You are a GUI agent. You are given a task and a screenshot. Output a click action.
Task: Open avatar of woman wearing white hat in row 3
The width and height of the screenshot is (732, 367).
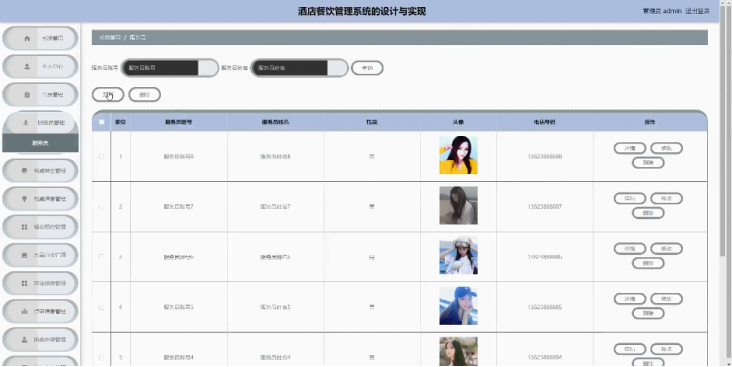[458, 255]
